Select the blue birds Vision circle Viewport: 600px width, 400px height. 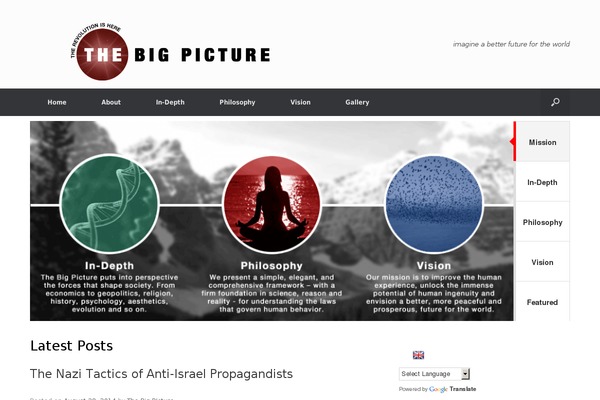point(434,204)
